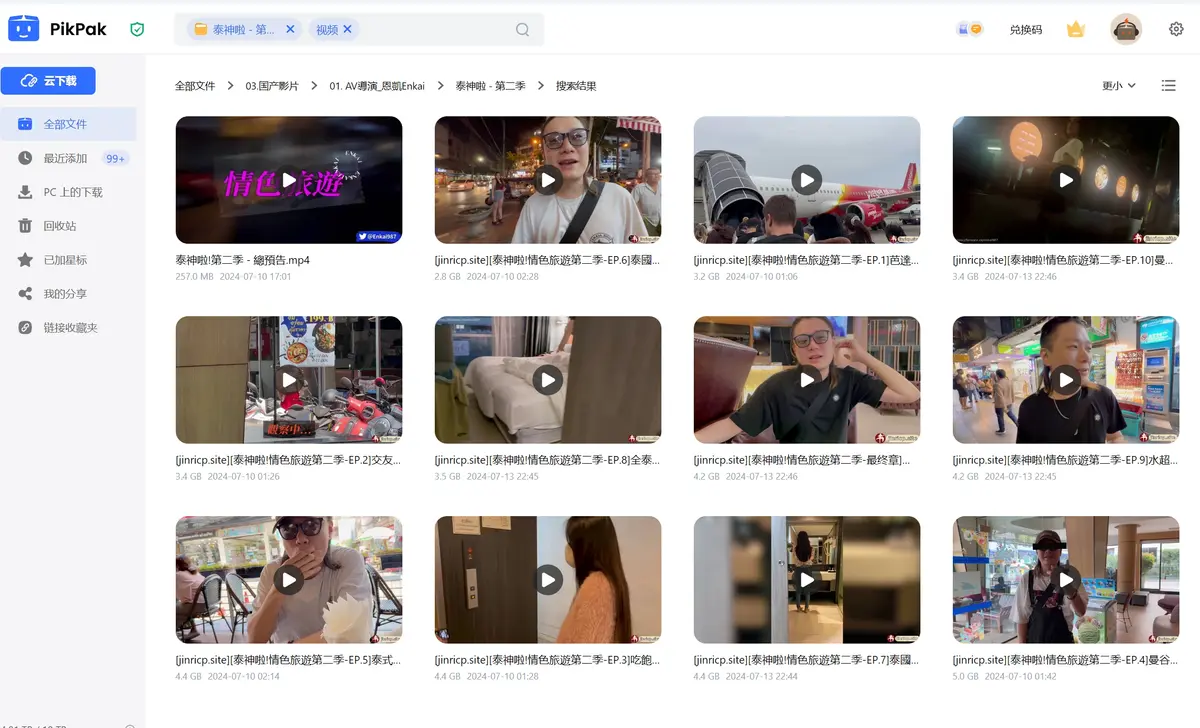Play the EP.9 video thumbnail
This screenshot has height=728, width=1200.
point(1066,380)
